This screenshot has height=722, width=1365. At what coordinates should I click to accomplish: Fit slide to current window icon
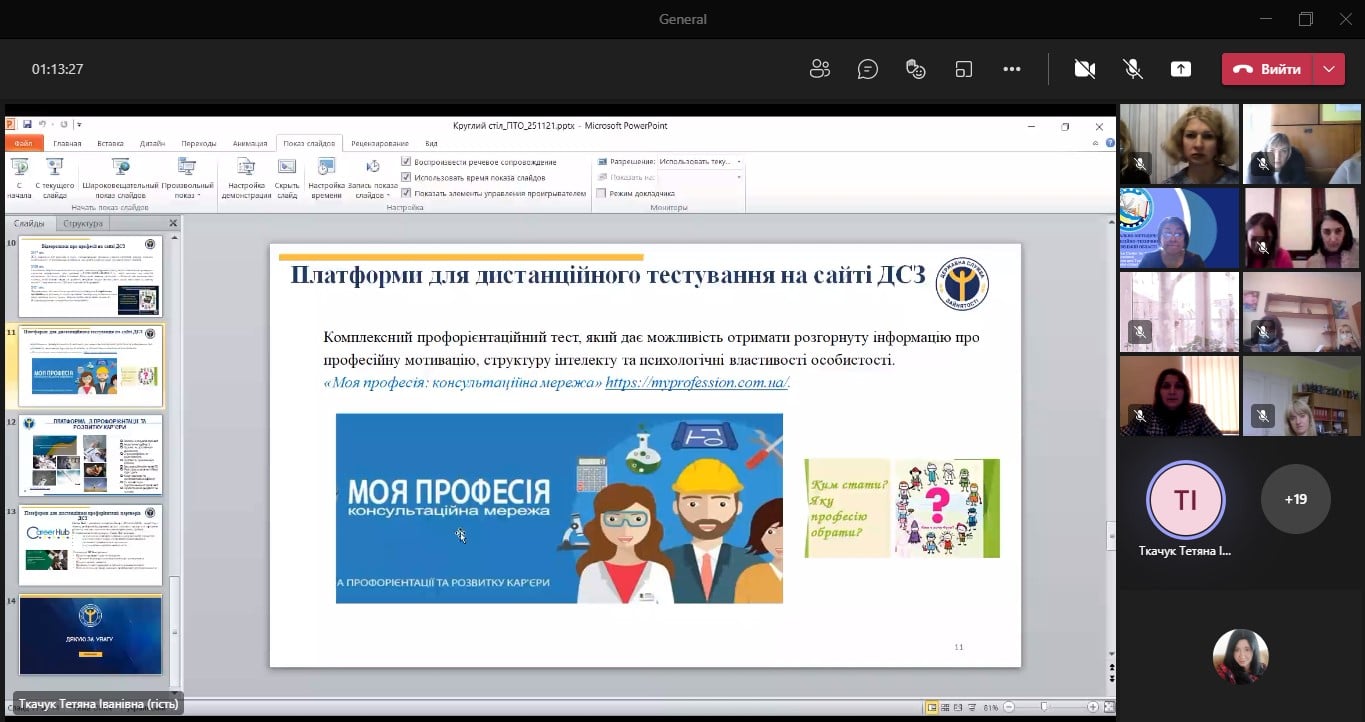pyautogui.click(x=1108, y=707)
